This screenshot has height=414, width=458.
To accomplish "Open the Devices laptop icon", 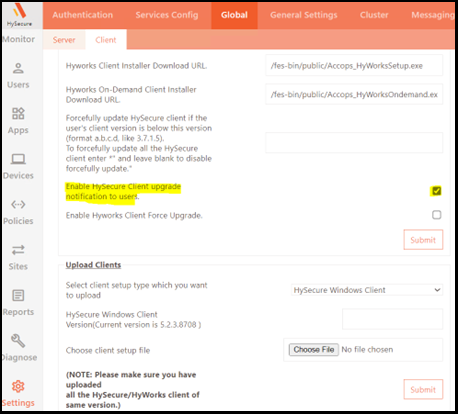I will 18,159.
